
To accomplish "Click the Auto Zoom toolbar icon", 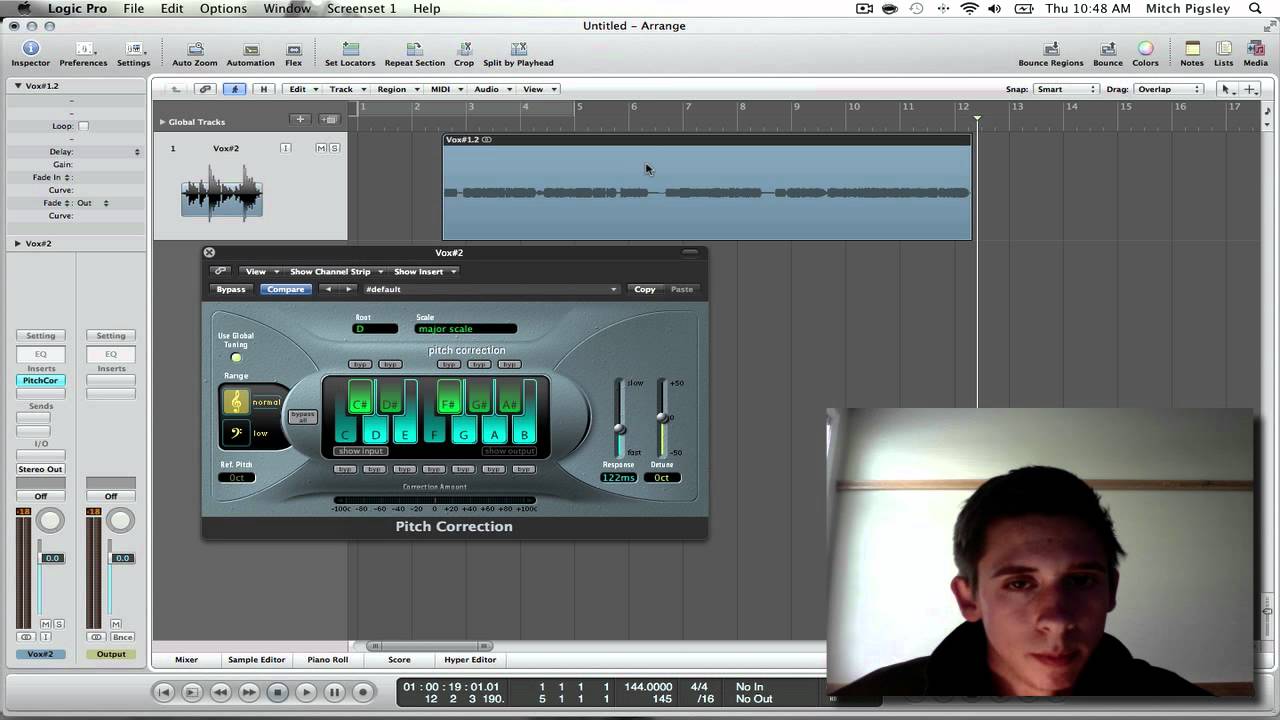I will coord(194,54).
